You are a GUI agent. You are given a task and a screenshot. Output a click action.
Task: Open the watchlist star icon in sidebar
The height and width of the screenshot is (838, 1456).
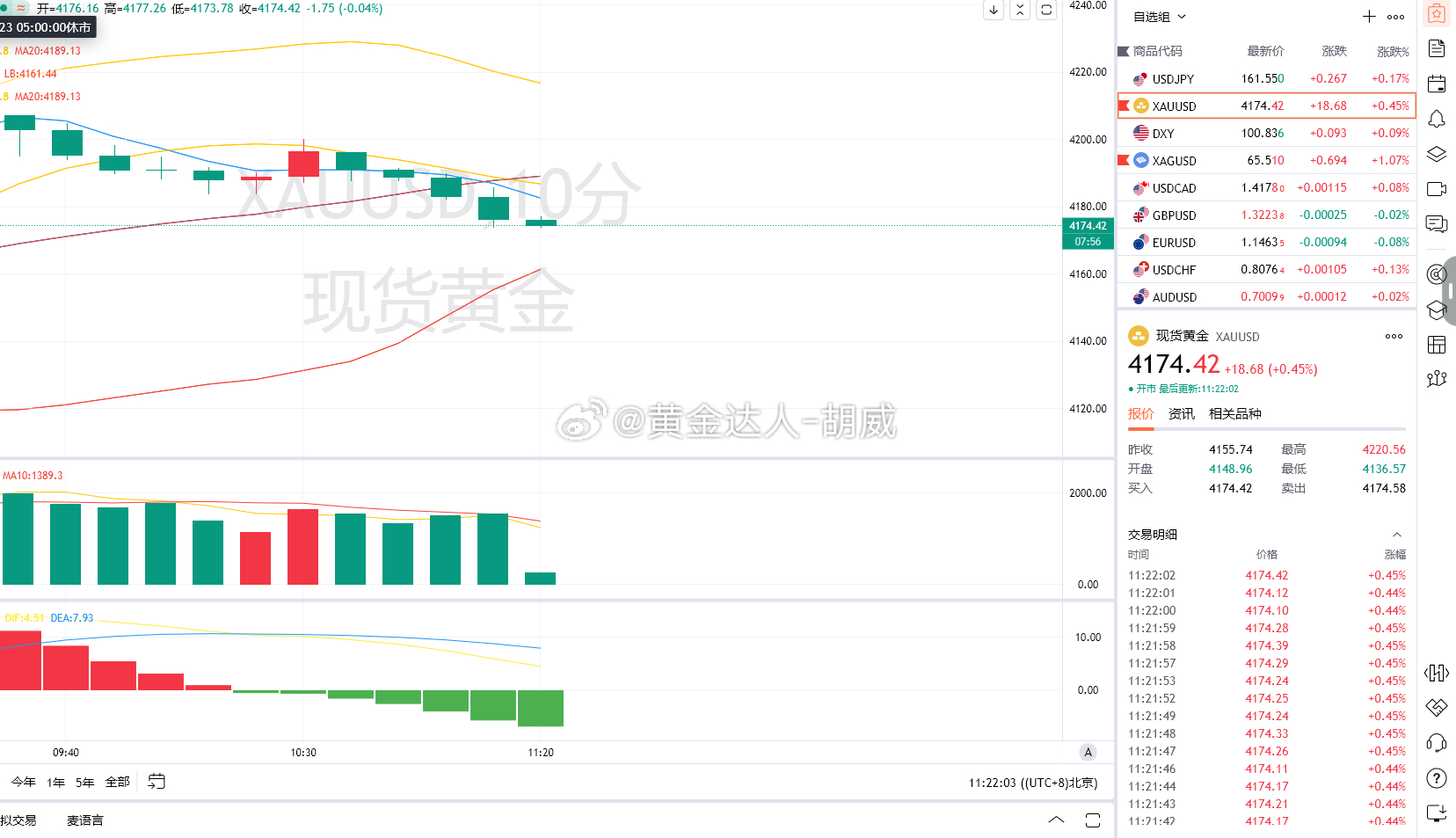(1437, 14)
